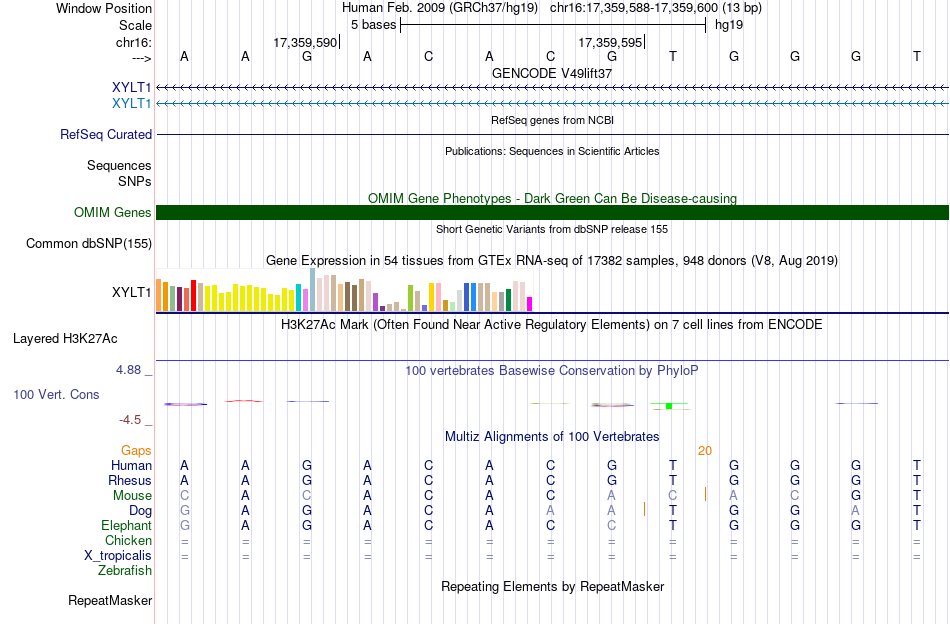
Task: Click the RepeatMasker track label
Action: coord(110,600)
